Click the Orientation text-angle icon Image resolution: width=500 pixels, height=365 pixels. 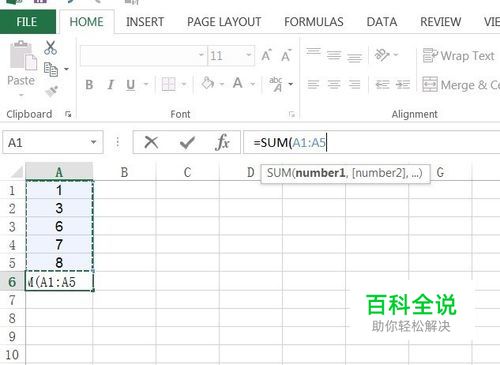coord(382,55)
